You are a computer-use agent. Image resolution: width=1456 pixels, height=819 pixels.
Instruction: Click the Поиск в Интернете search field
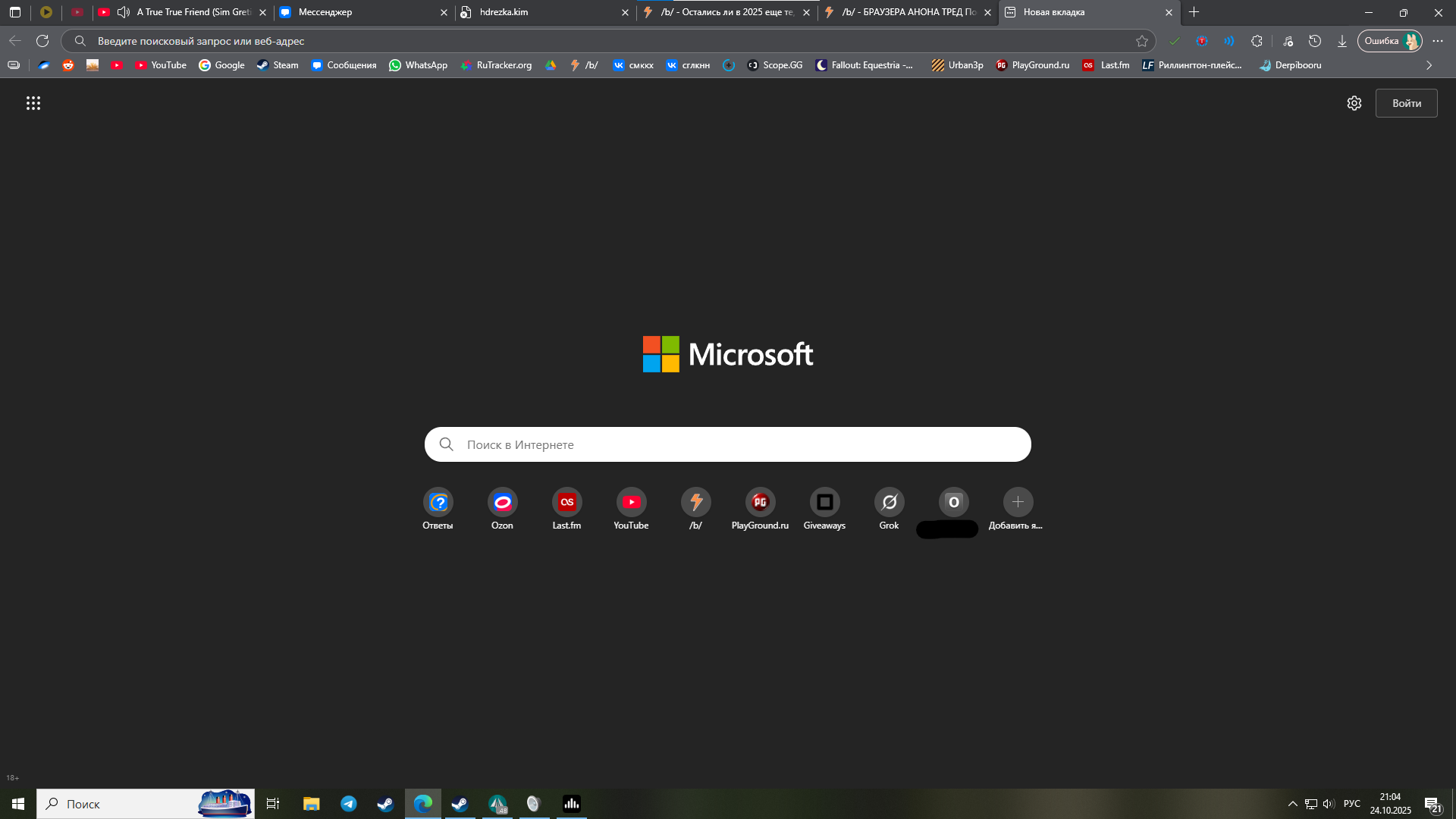pyautogui.click(x=728, y=444)
